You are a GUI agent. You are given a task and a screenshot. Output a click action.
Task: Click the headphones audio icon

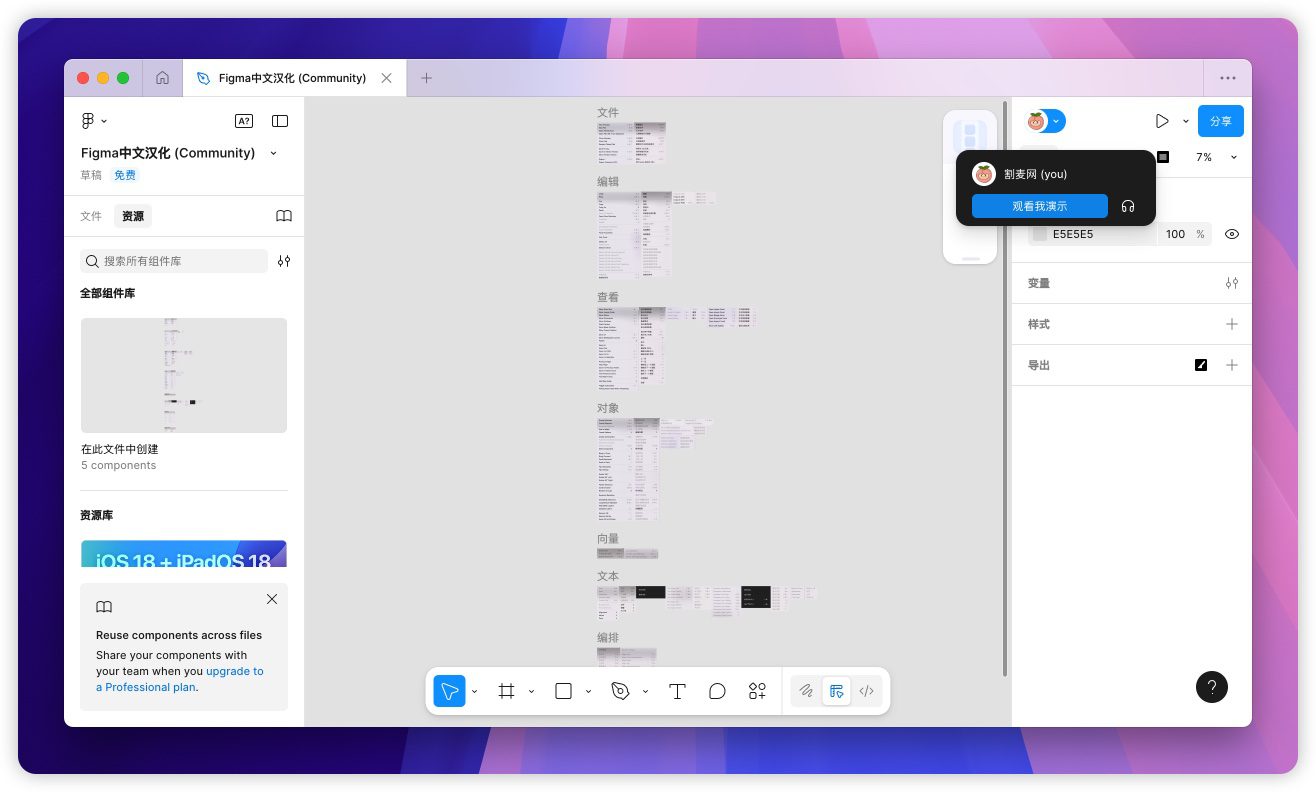[x=1128, y=206]
